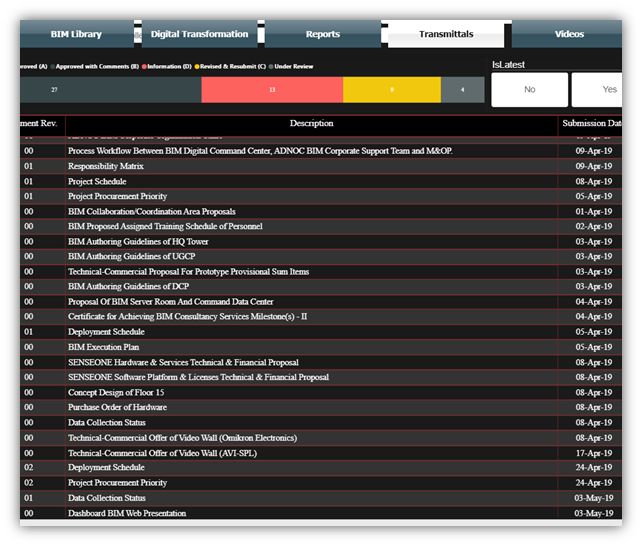This screenshot has width=642, height=546.
Task: Open the BIM Library tab
Action: point(76,34)
